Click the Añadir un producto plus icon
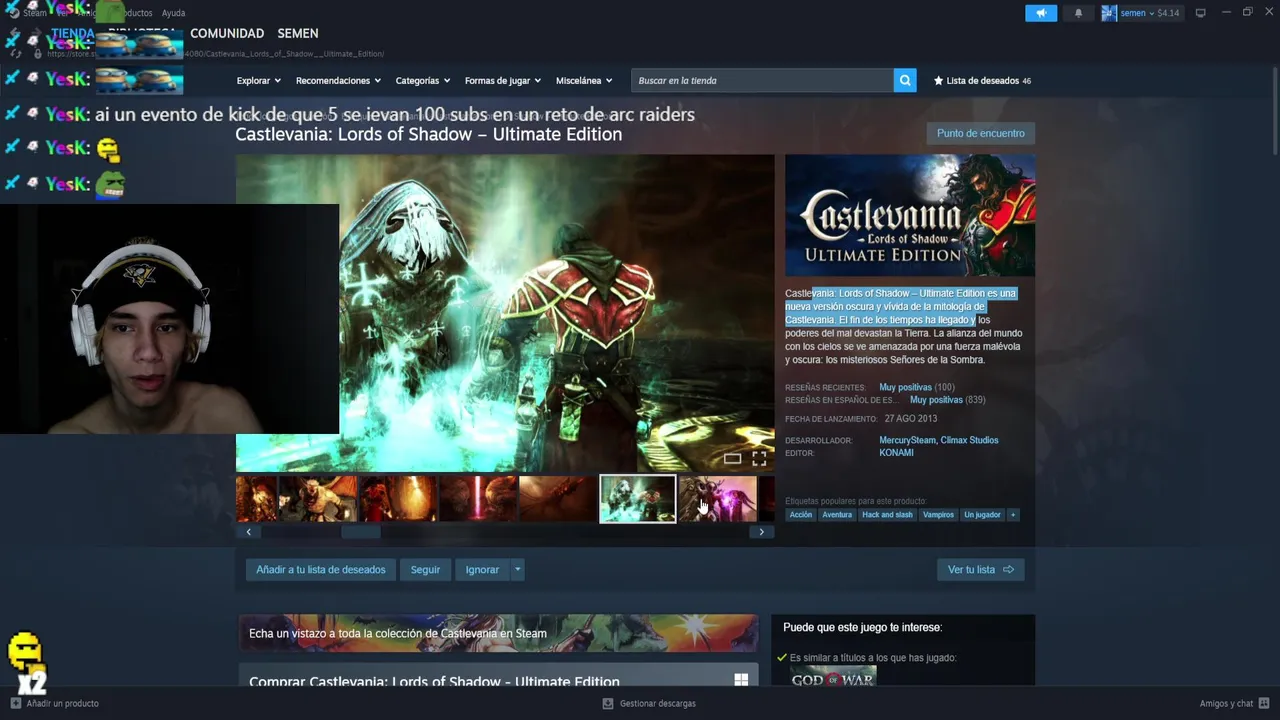The width and height of the screenshot is (1280, 720). point(15,703)
